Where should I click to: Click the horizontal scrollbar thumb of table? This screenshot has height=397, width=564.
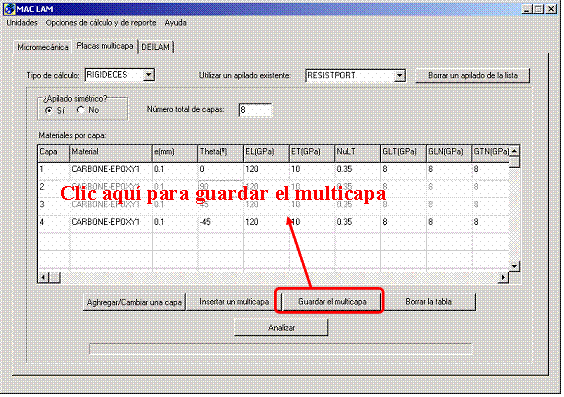click(55, 277)
